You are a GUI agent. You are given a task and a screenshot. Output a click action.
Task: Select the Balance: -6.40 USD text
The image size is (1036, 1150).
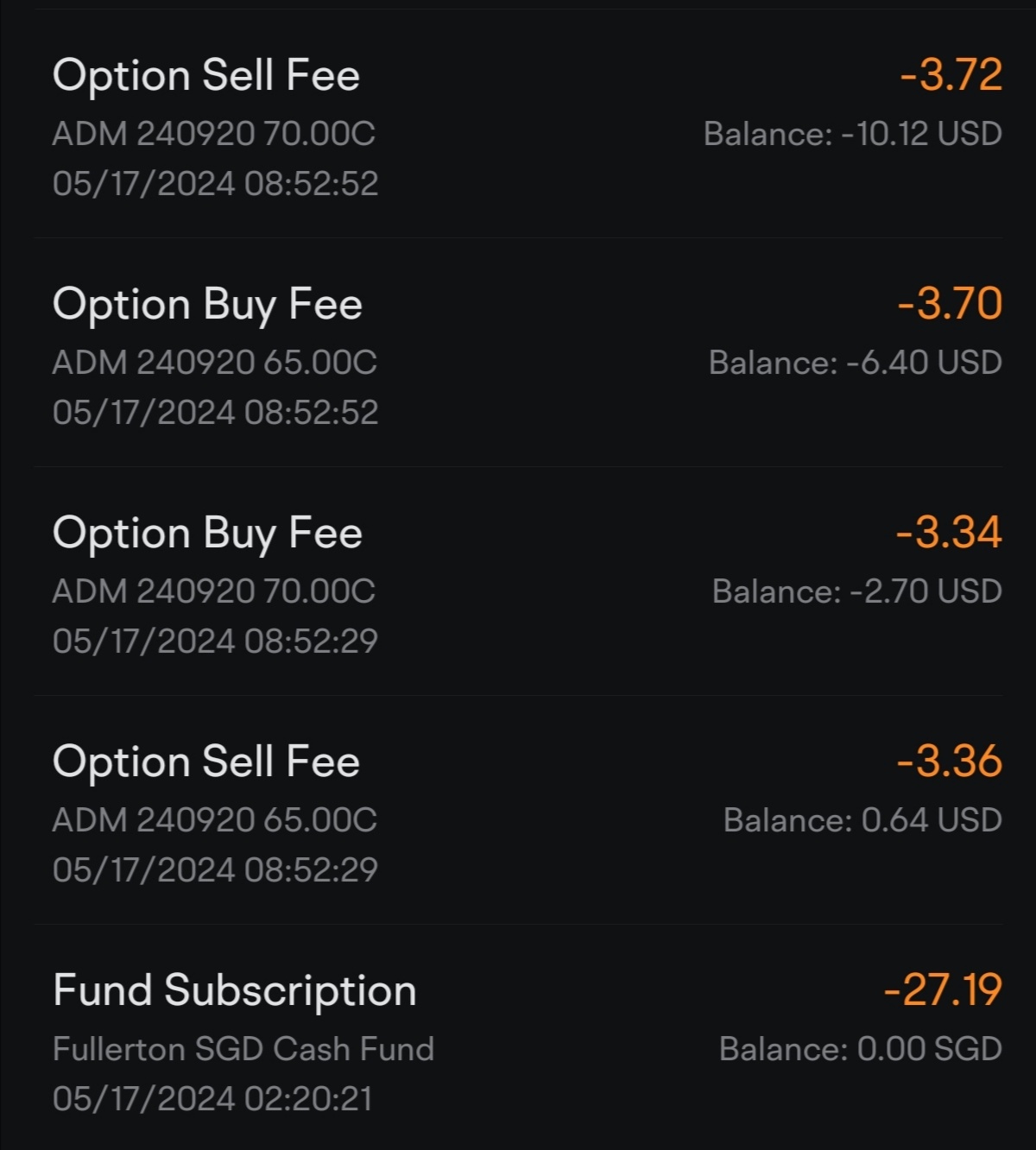click(x=856, y=363)
